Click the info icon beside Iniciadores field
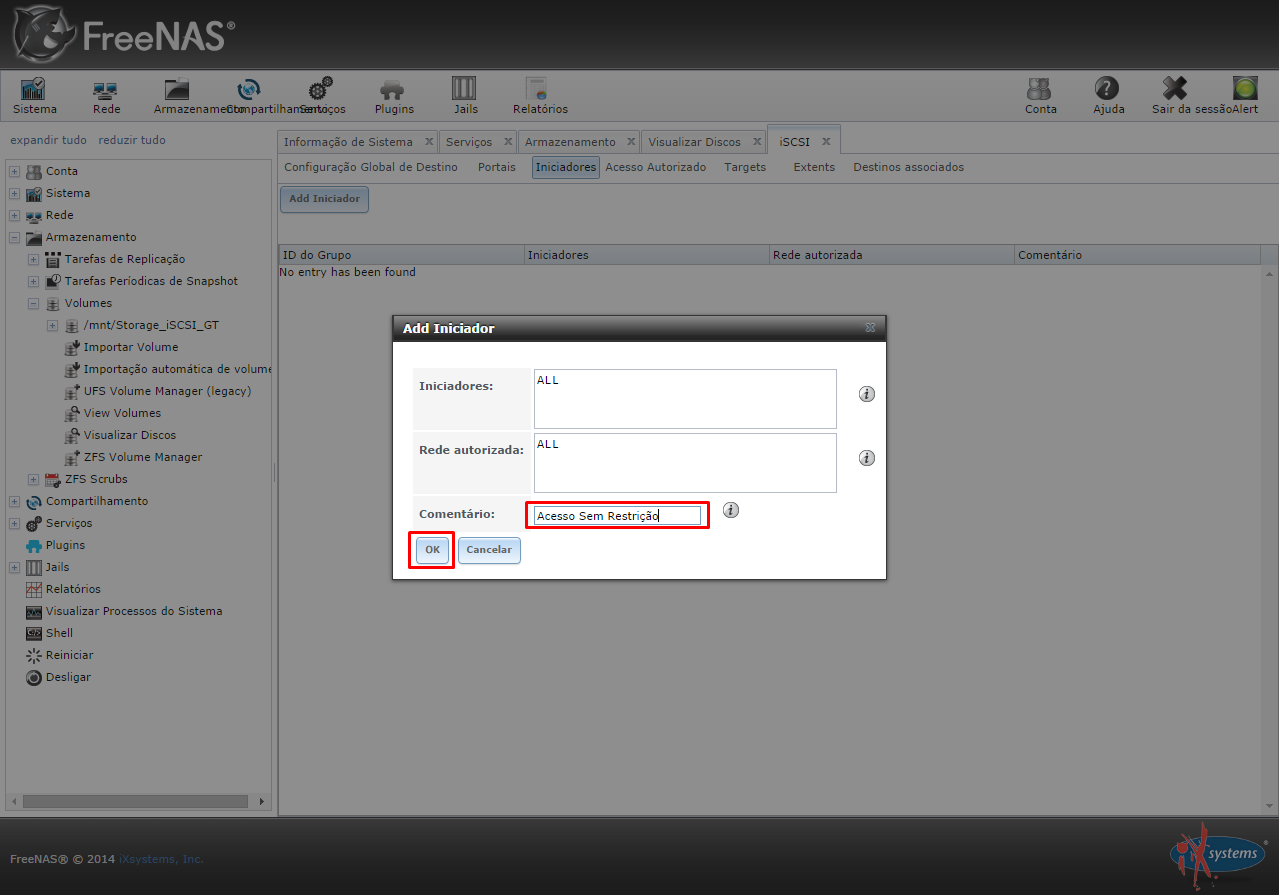The height and width of the screenshot is (895, 1279). (867, 394)
